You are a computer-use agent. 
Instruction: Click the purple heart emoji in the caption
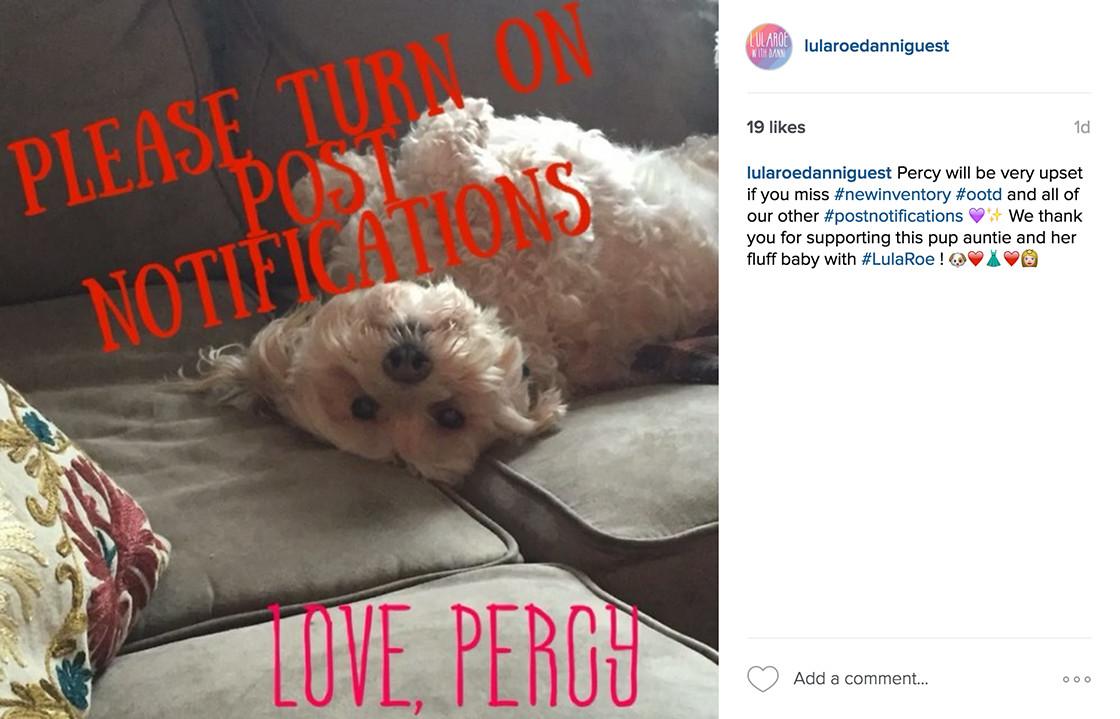tap(976, 215)
